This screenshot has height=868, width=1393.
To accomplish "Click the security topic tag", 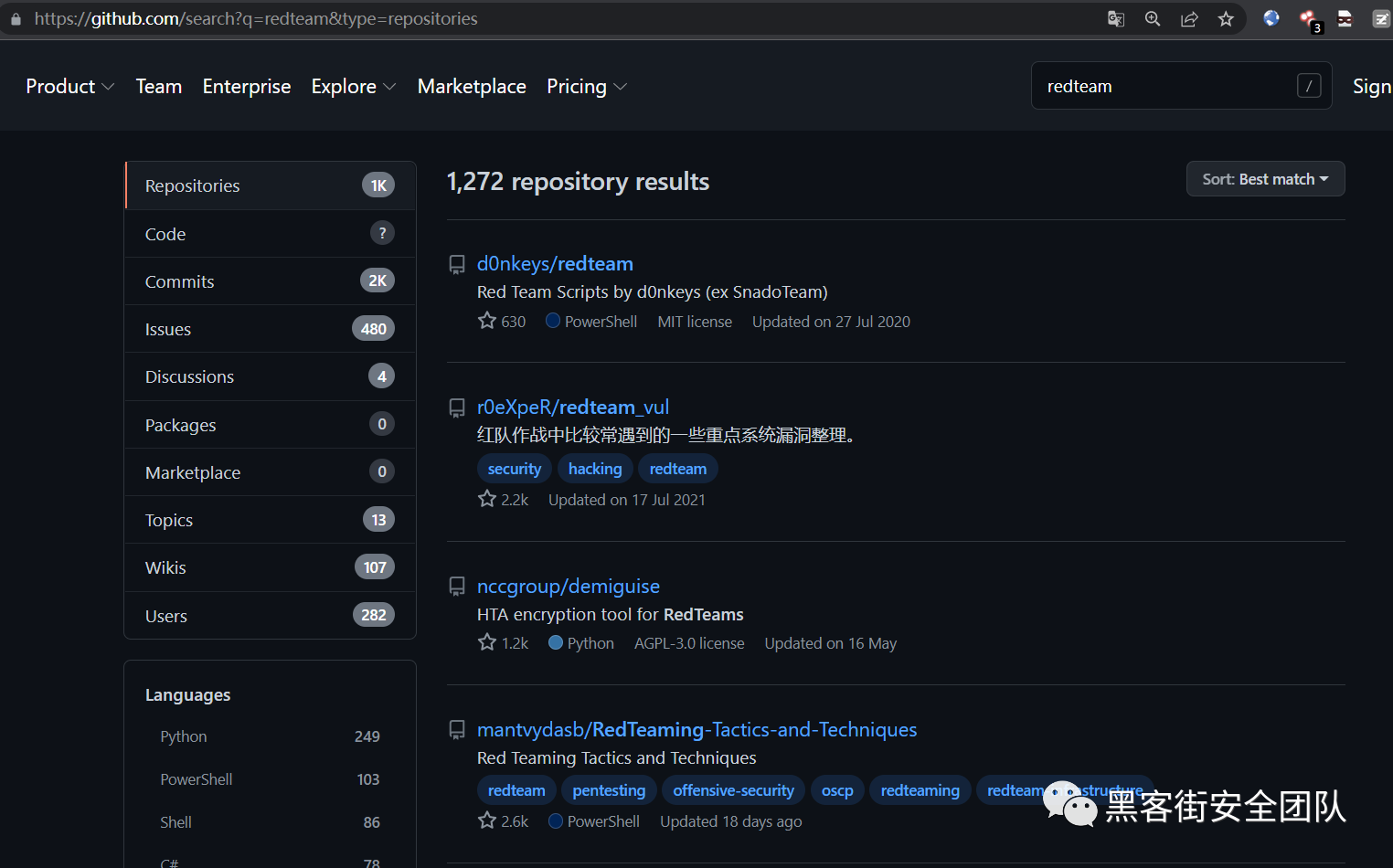I will click(515, 469).
